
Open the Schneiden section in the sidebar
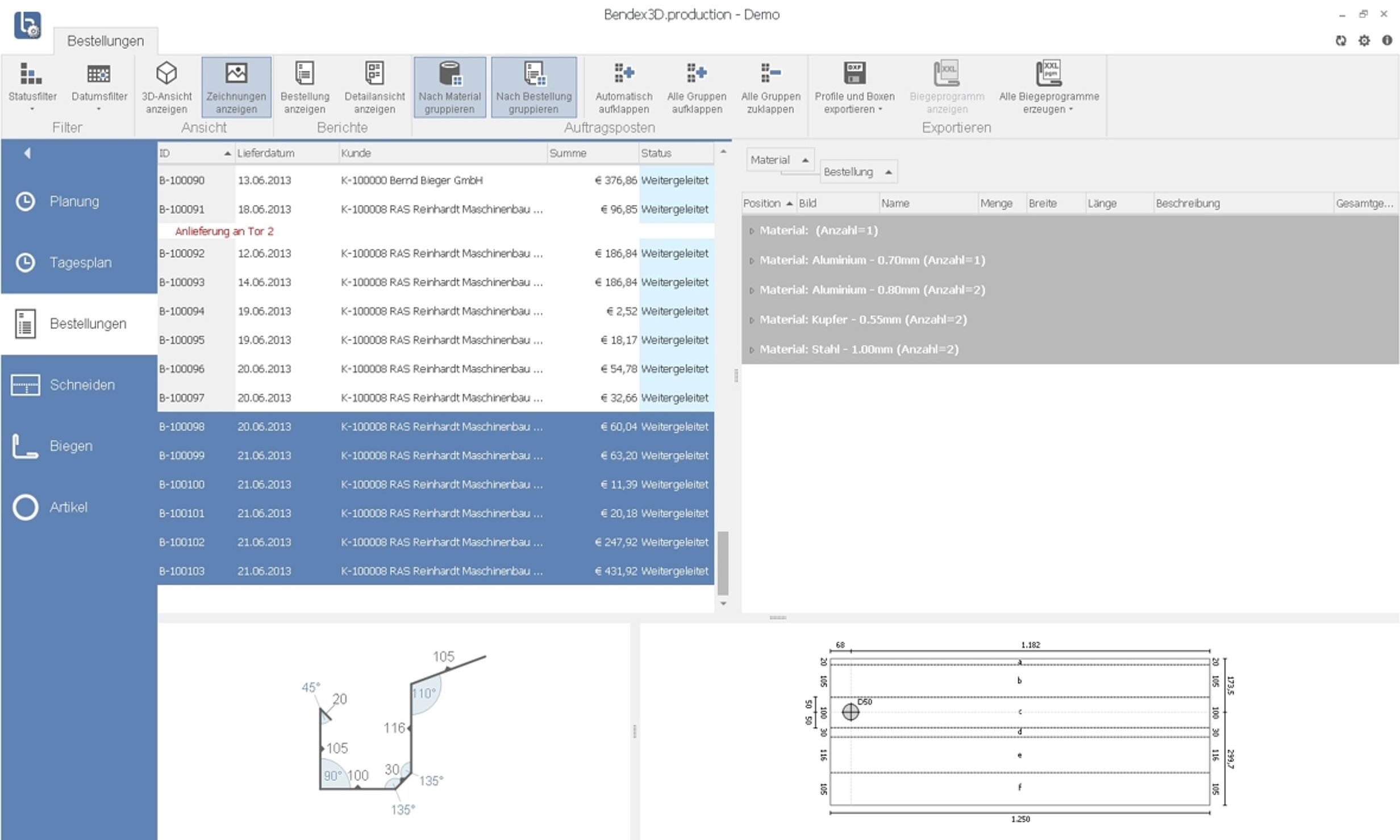[82, 385]
